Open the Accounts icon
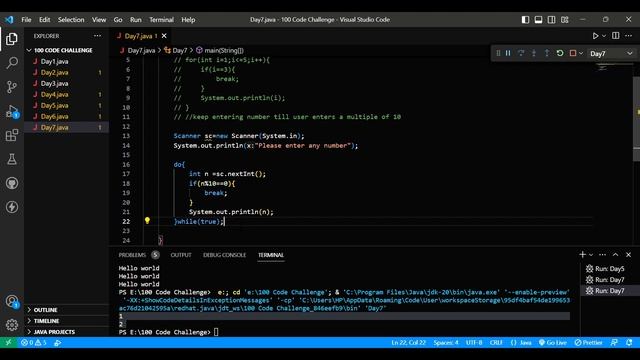The width and height of the screenshot is (640, 360). tap(12, 302)
